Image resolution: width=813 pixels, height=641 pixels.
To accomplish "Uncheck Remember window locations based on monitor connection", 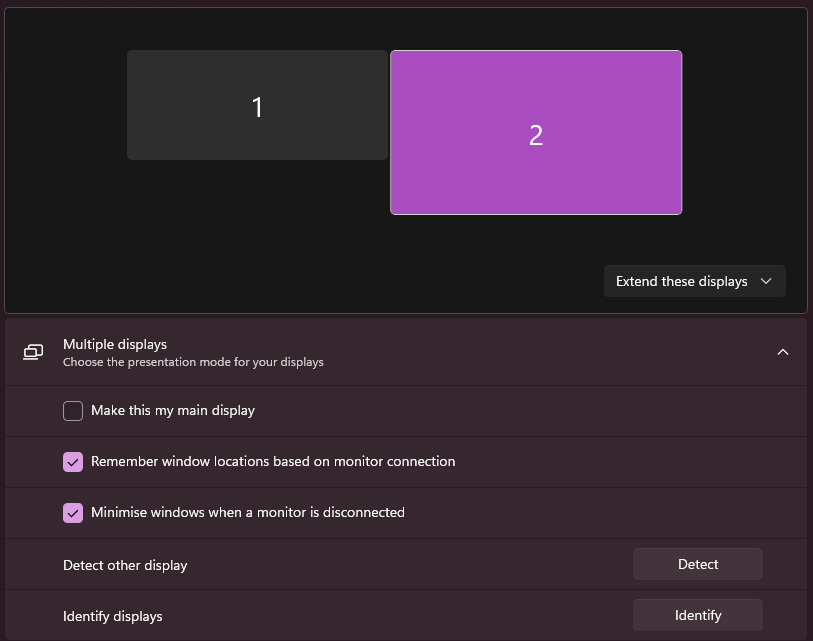I will 73,462.
